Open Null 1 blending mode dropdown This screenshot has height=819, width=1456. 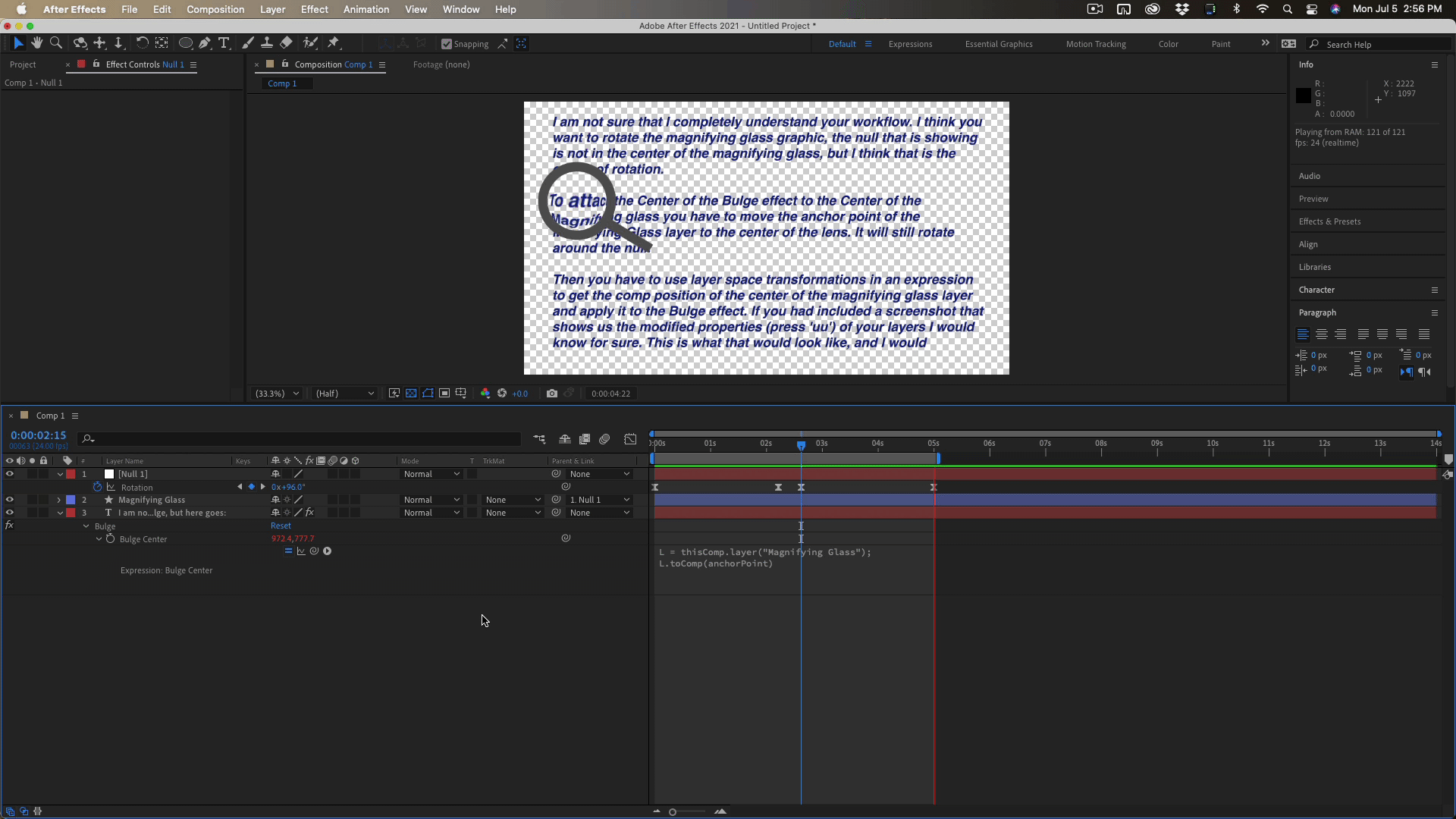click(x=431, y=474)
